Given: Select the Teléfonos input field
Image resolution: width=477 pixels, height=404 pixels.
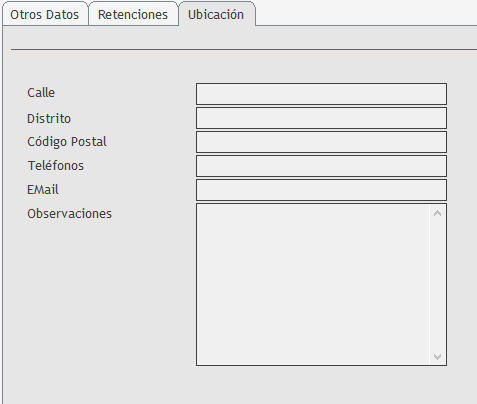Looking at the screenshot, I should (x=321, y=166).
